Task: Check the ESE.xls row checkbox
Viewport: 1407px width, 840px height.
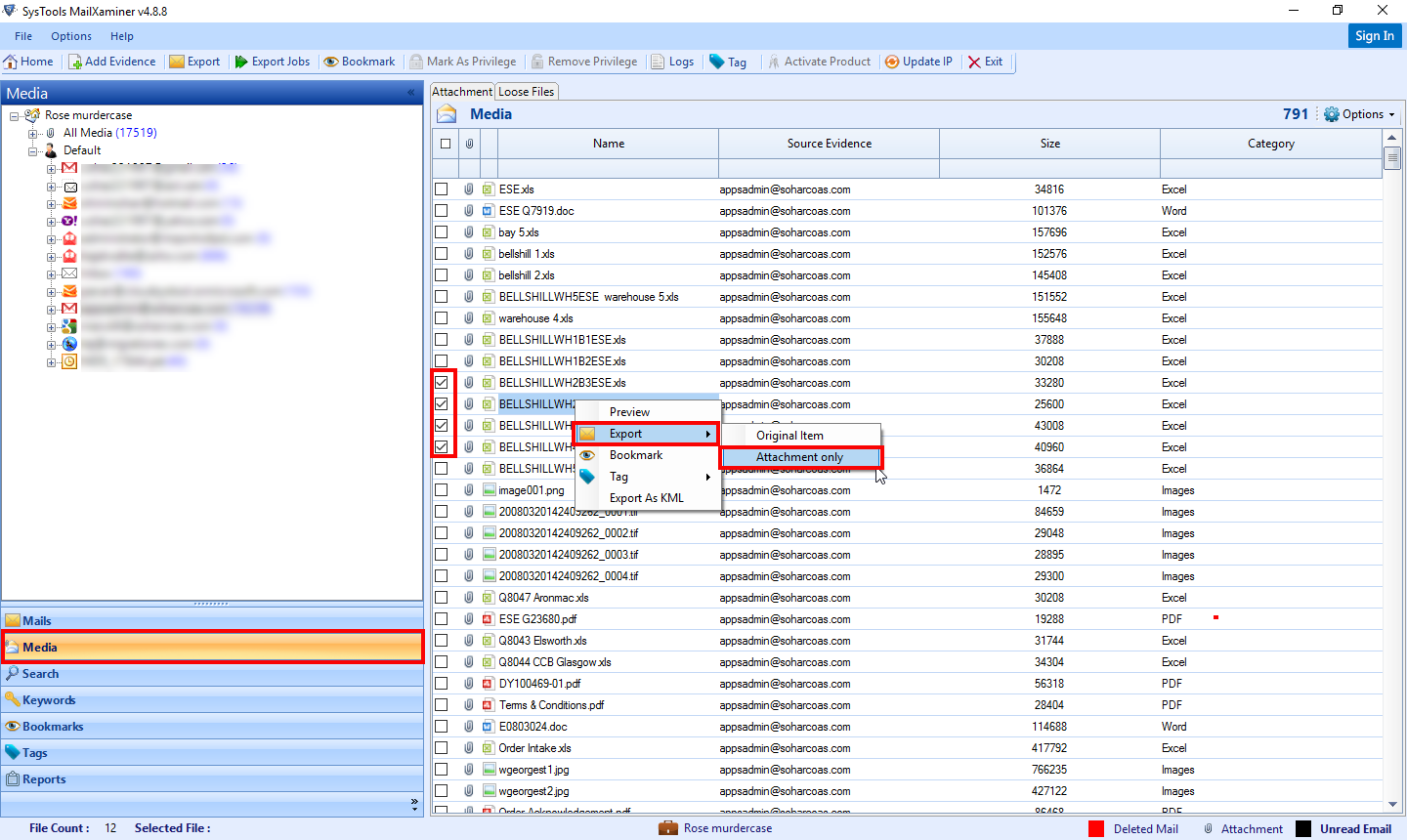Action: [442, 189]
